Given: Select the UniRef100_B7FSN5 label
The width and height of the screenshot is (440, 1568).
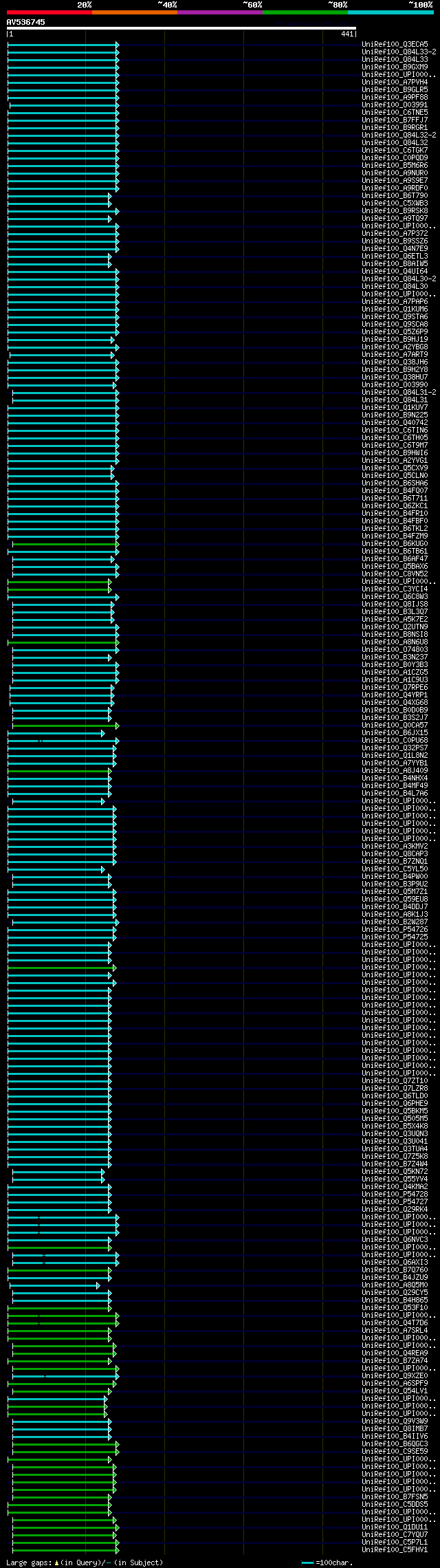Looking at the screenshot, I should point(395,1496).
